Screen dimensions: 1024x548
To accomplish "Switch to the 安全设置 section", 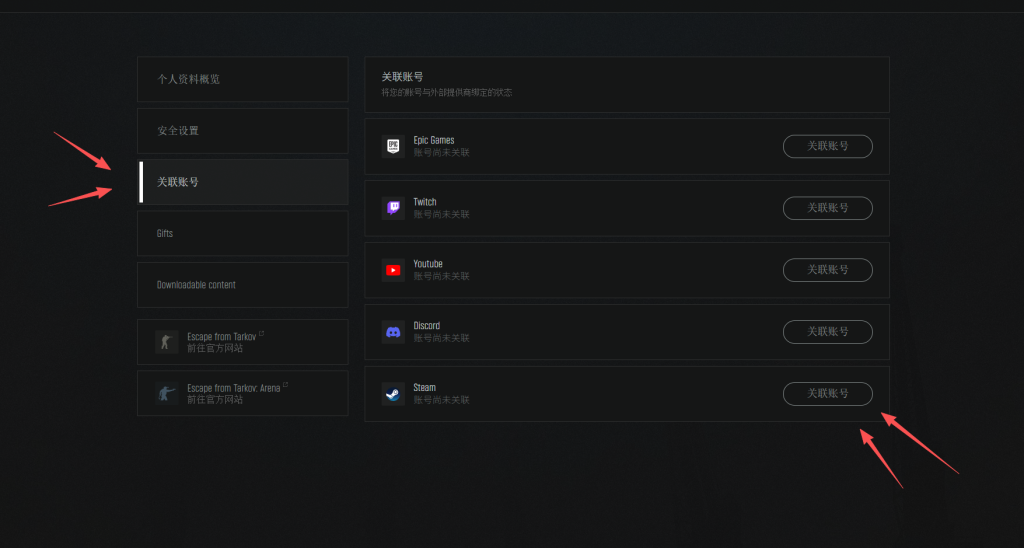I will click(243, 131).
